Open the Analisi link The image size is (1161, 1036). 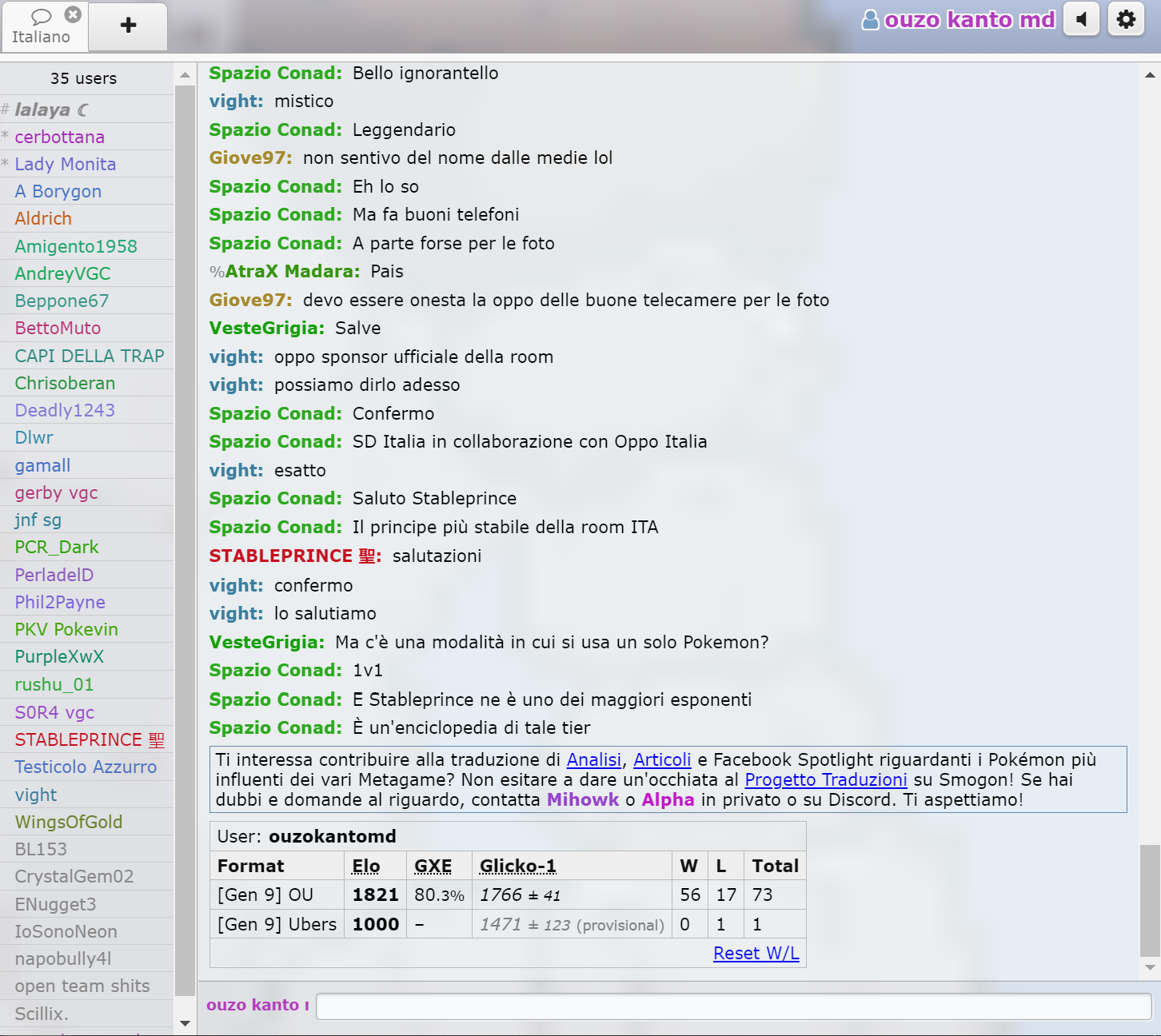(594, 759)
